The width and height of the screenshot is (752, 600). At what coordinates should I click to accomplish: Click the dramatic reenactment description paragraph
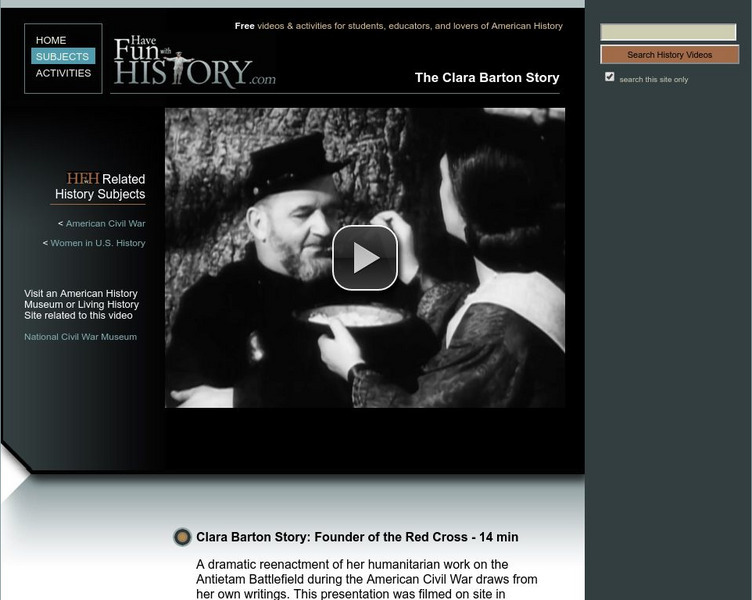click(367, 579)
